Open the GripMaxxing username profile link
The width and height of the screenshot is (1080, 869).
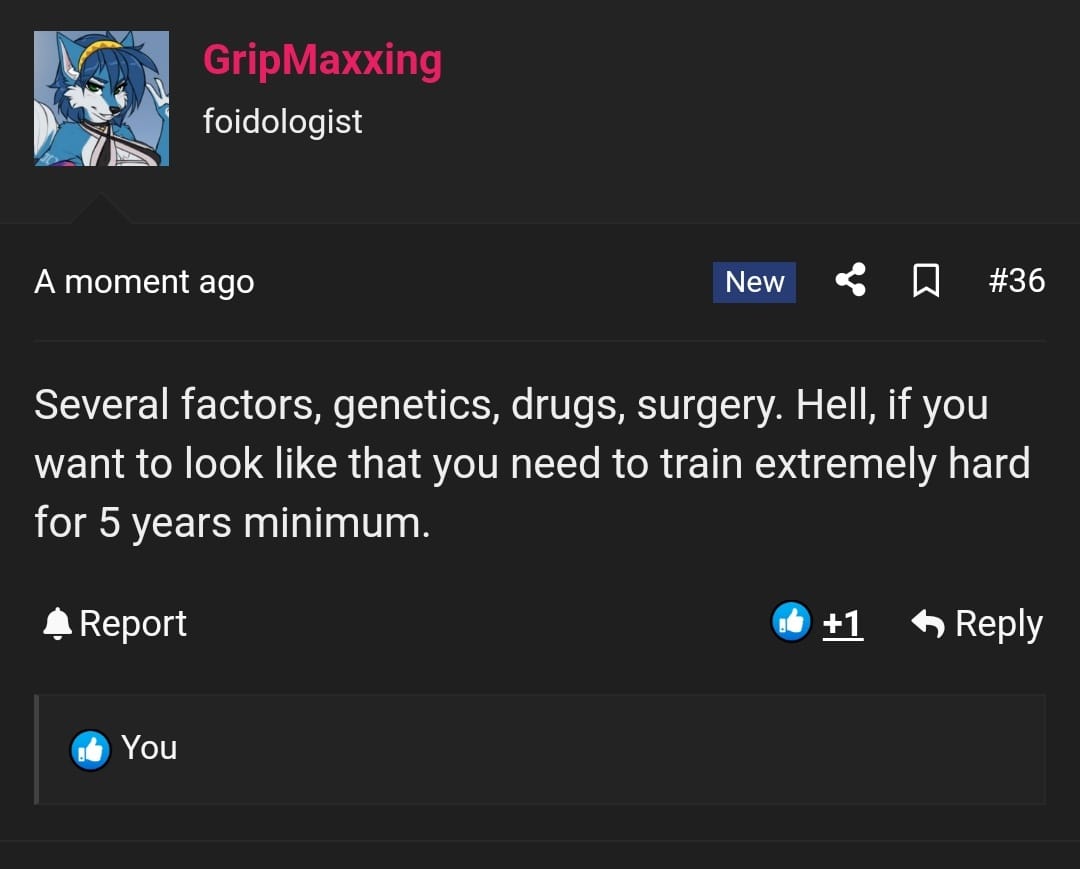[322, 61]
